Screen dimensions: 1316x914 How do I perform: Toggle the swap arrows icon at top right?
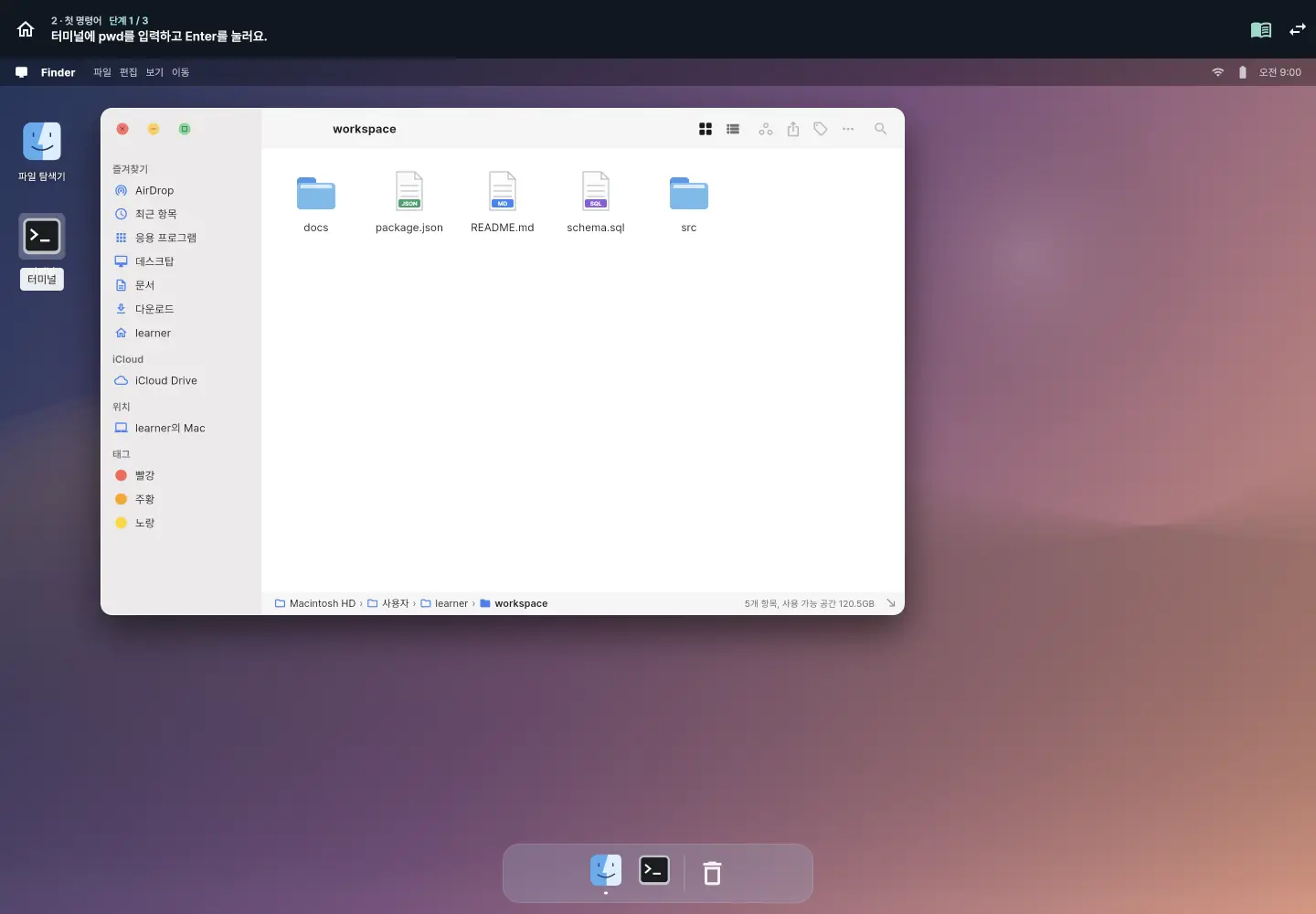point(1298,30)
